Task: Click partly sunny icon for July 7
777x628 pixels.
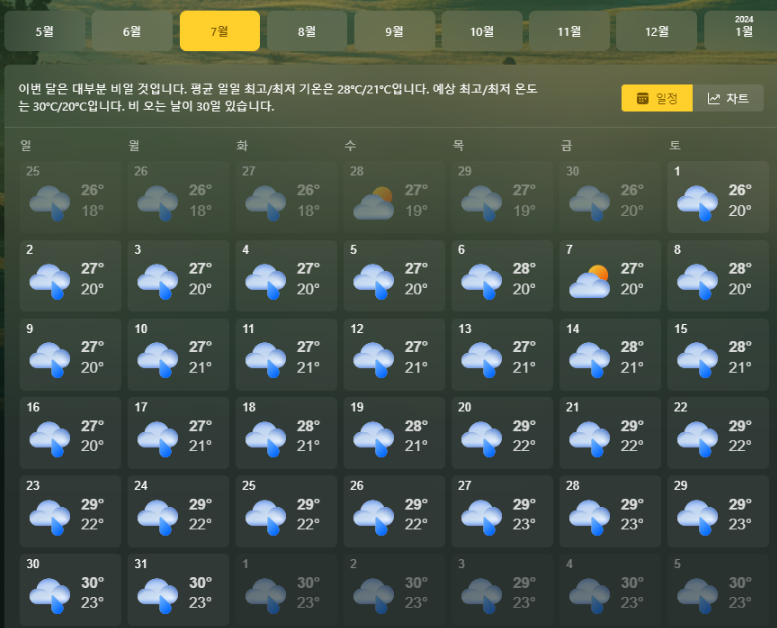Action: tap(589, 281)
